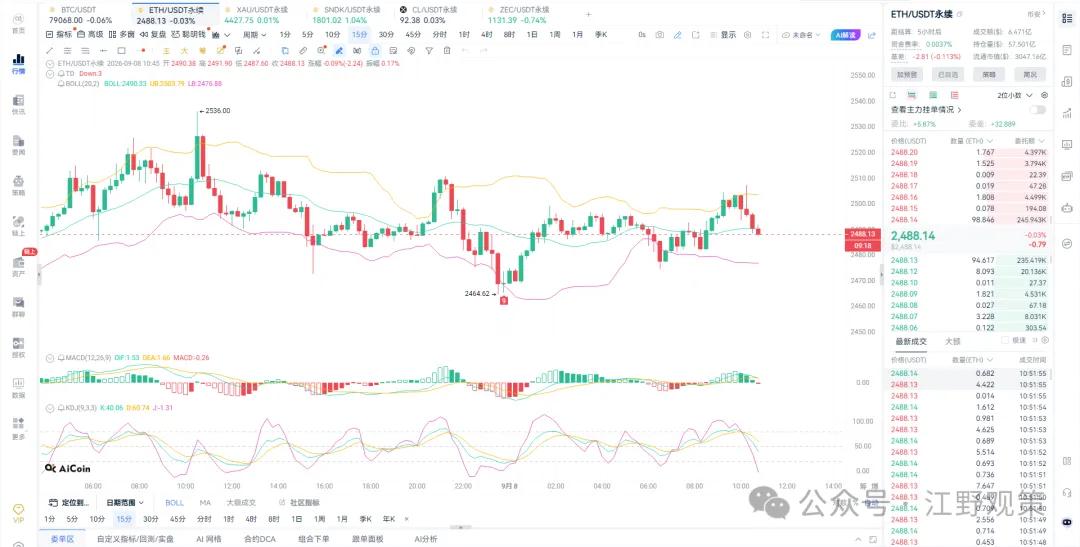Toggle 查看主力挂单情况 switch
This screenshot has height=547, width=1080.
click(x=1037, y=110)
